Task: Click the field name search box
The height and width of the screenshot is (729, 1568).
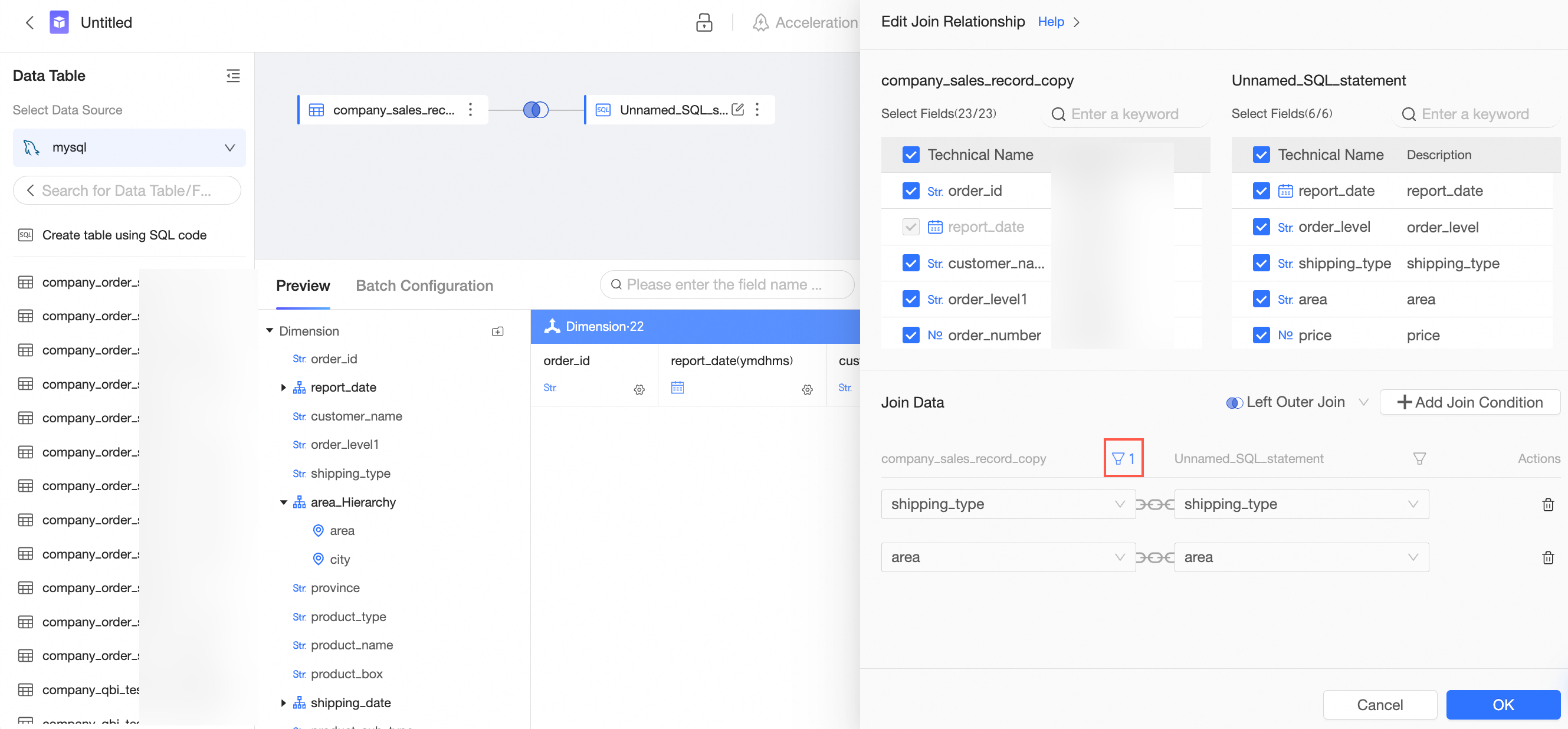Action: (x=727, y=284)
